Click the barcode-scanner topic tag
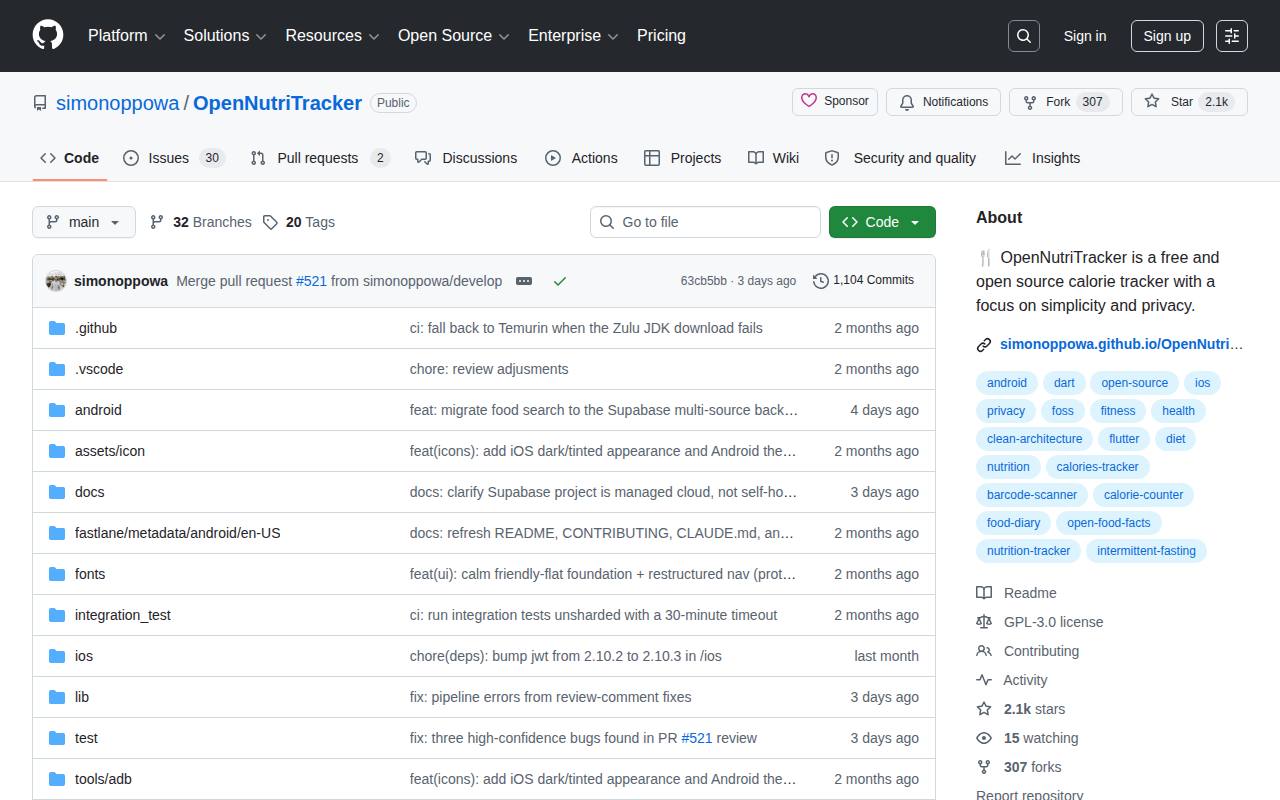The height and width of the screenshot is (800, 1280). (1032, 495)
